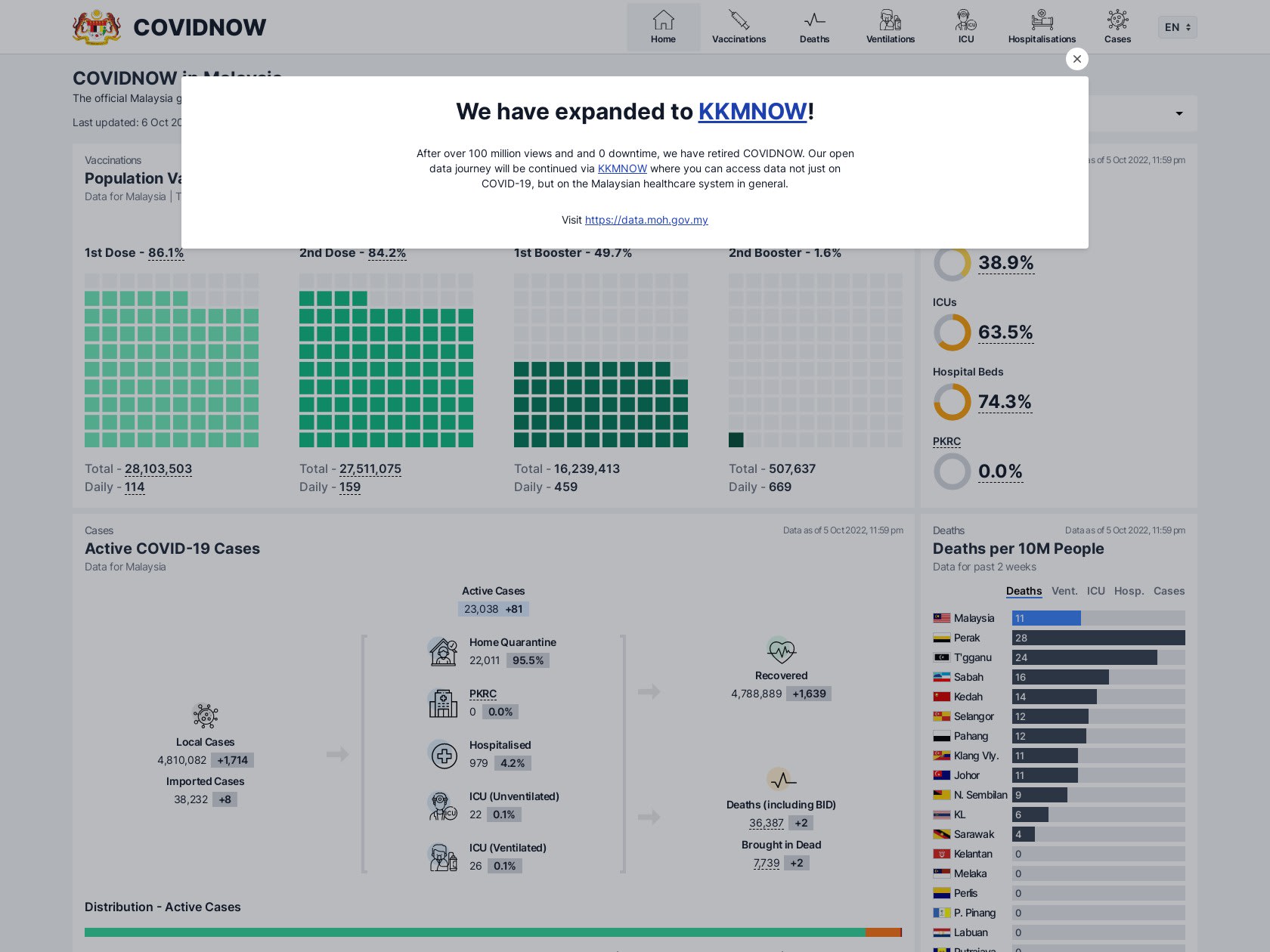Click the Brought in Dead 7,739 value
The width and height of the screenshot is (1270, 952).
767,863
